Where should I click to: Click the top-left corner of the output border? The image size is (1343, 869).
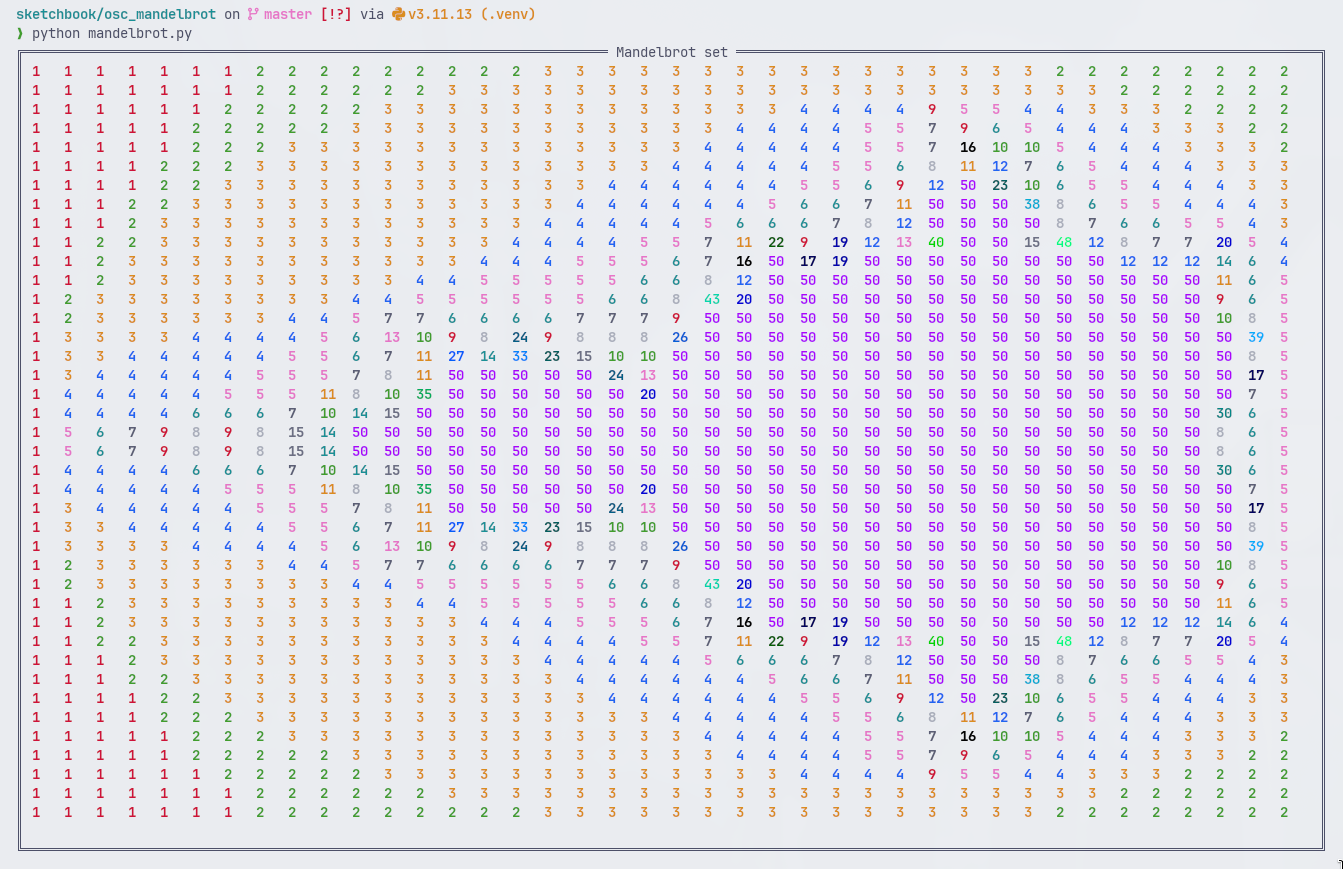tap(21, 52)
